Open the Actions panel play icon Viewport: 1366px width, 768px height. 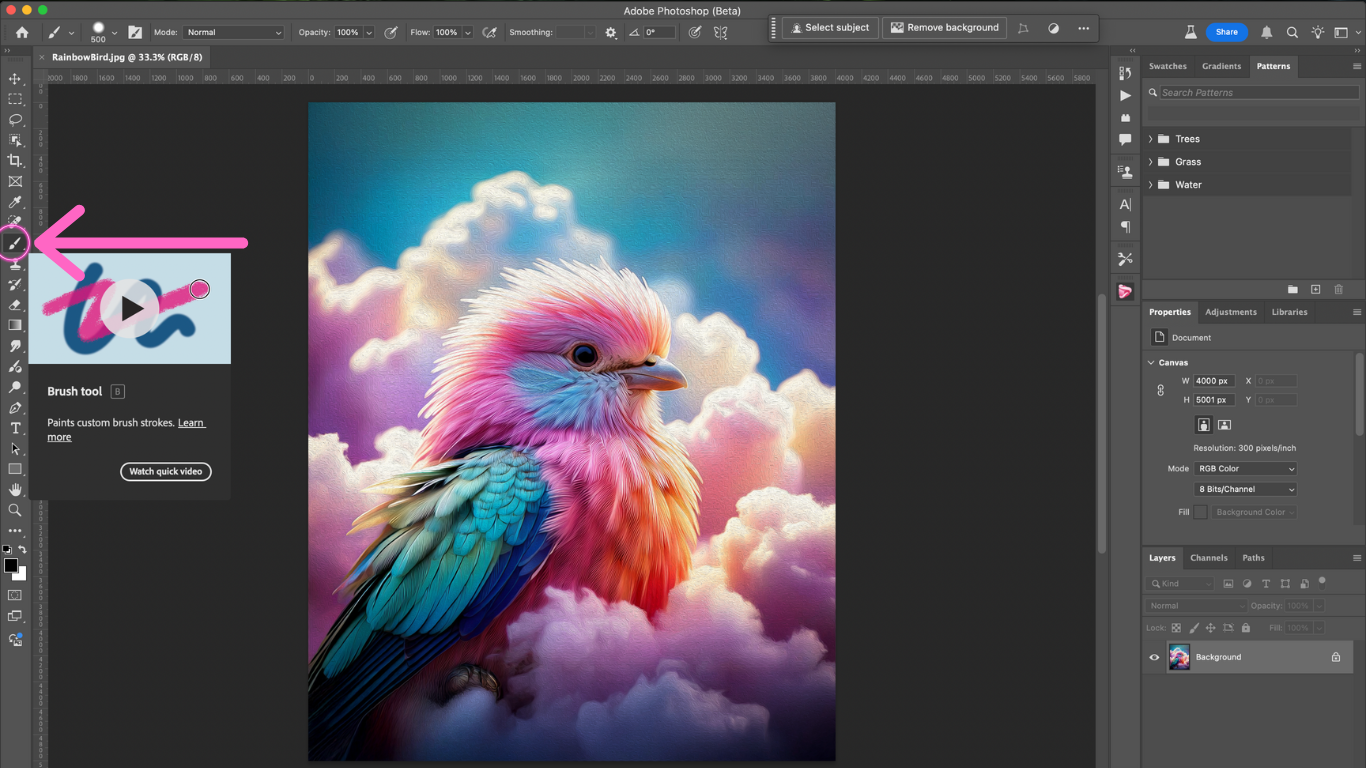[1125, 95]
